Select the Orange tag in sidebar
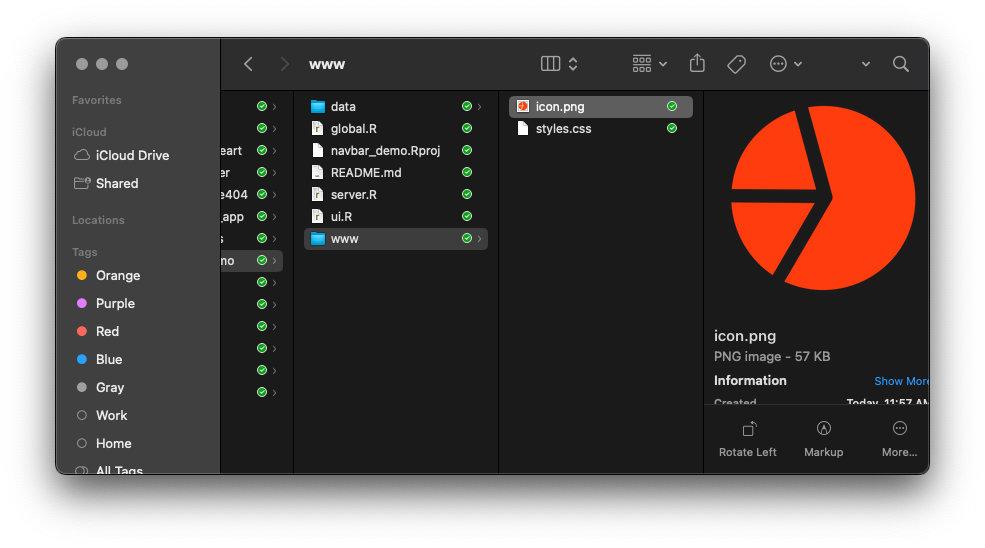The width and height of the screenshot is (985, 548). click(x=117, y=275)
